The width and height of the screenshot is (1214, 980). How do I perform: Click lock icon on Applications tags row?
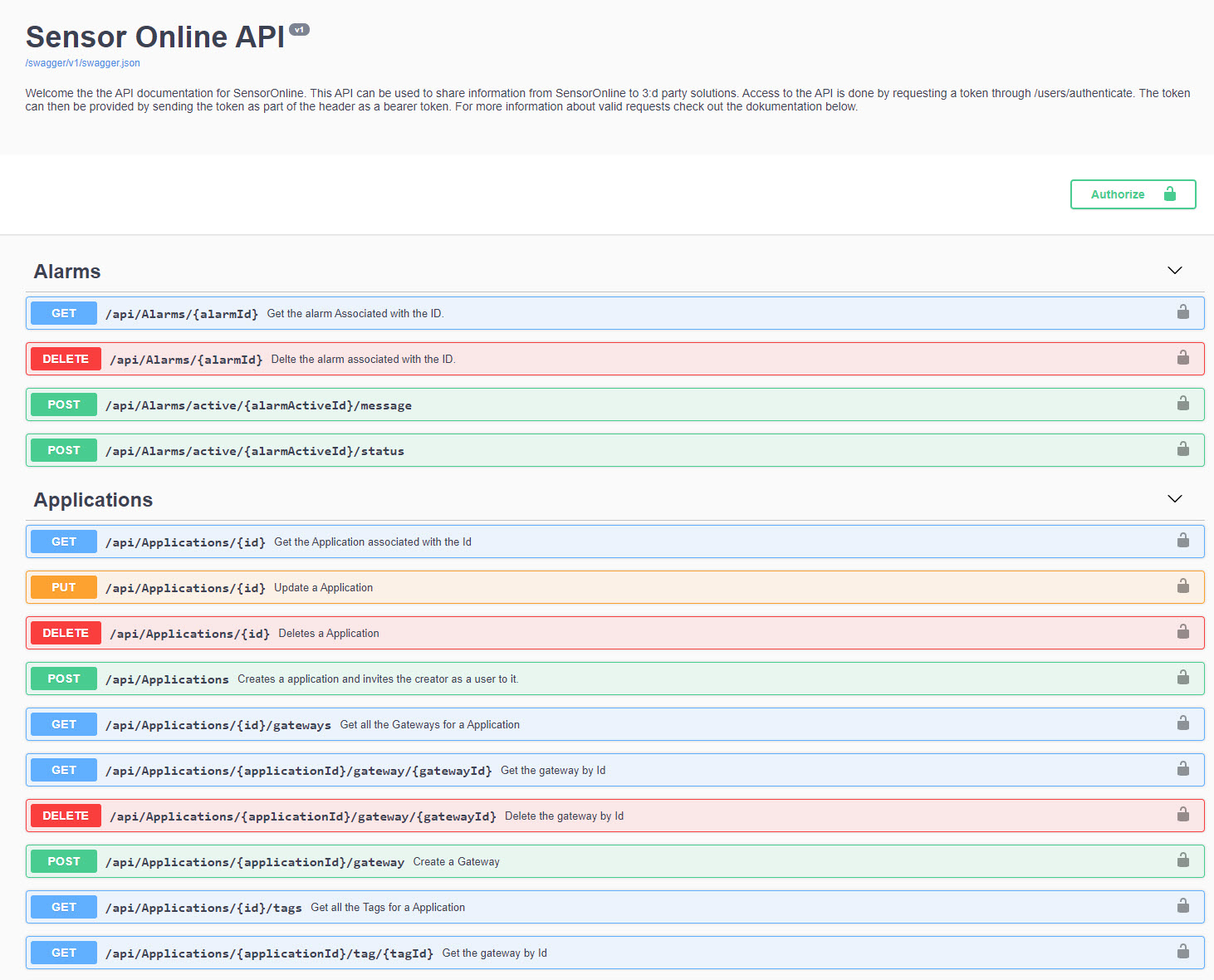click(x=1182, y=906)
